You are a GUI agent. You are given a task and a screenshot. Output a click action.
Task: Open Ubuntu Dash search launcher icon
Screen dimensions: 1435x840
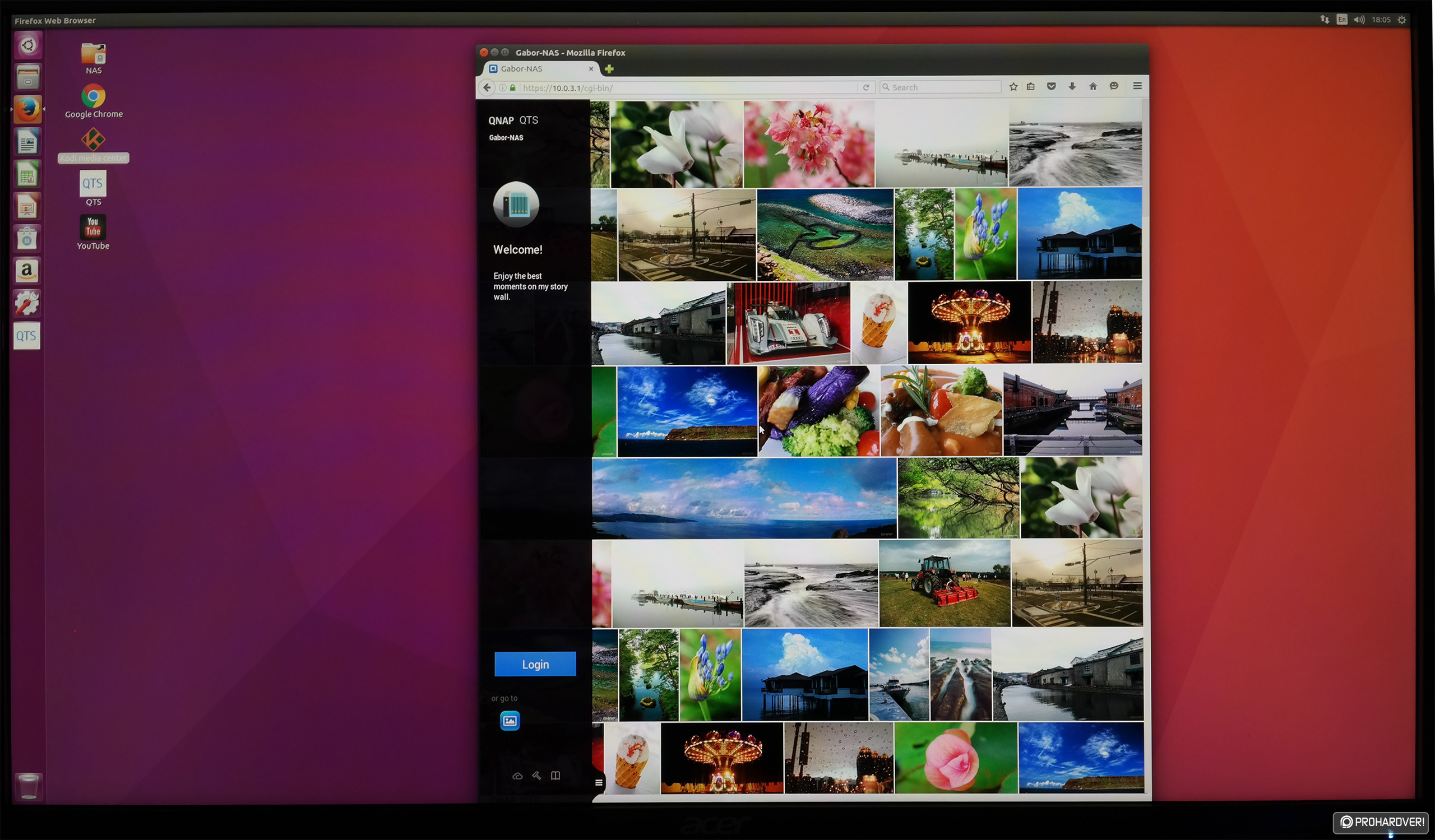click(x=27, y=45)
